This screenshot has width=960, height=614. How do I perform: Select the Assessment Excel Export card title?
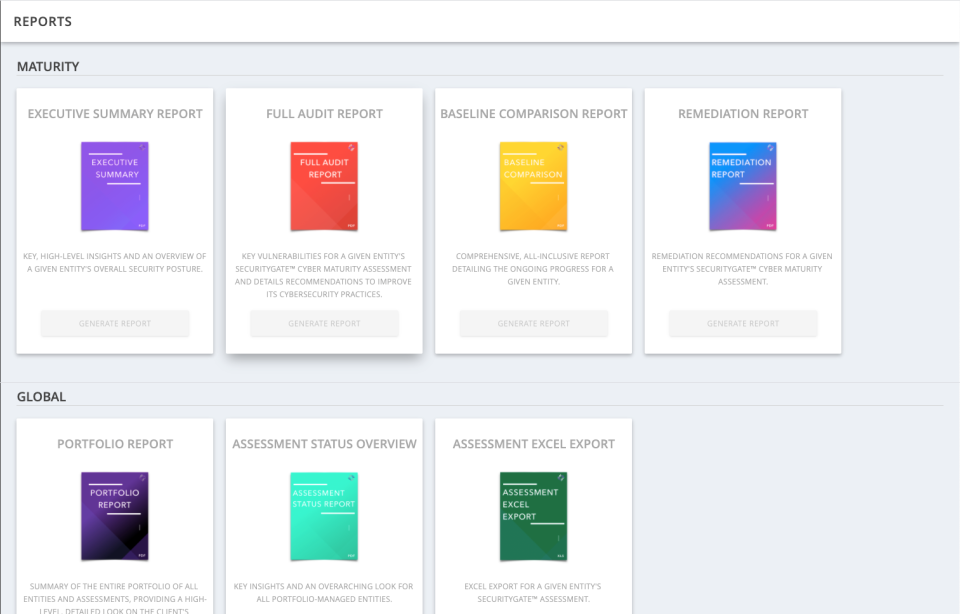click(533, 443)
